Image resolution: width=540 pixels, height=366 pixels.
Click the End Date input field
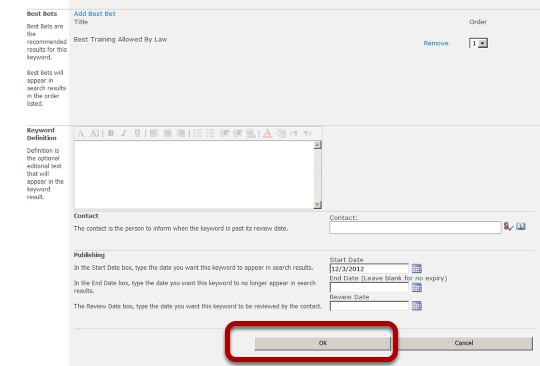click(x=369, y=287)
